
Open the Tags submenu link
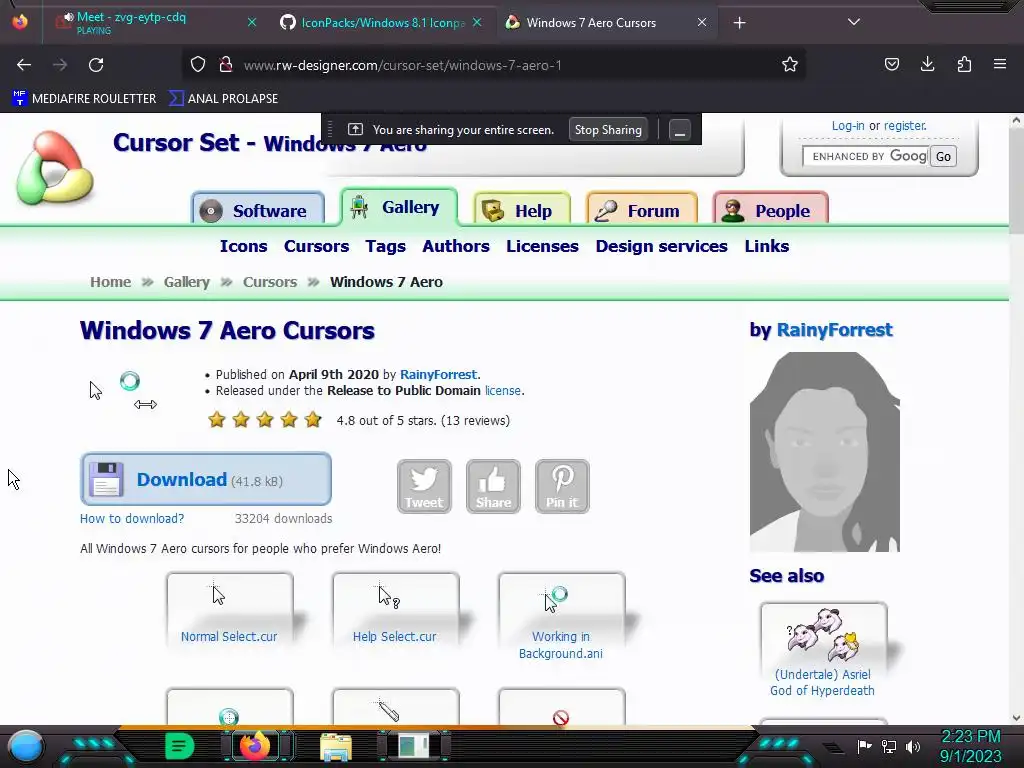[x=385, y=246]
